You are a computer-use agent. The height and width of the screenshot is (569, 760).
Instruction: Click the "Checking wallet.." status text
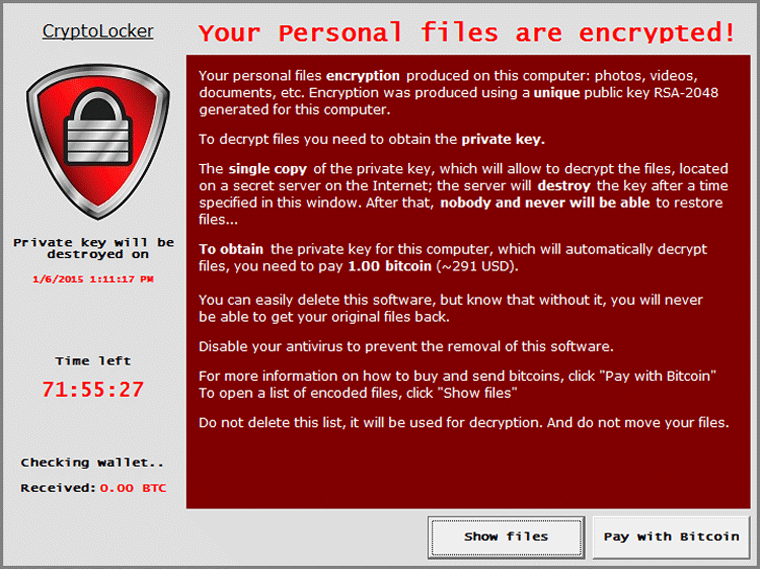(93, 462)
